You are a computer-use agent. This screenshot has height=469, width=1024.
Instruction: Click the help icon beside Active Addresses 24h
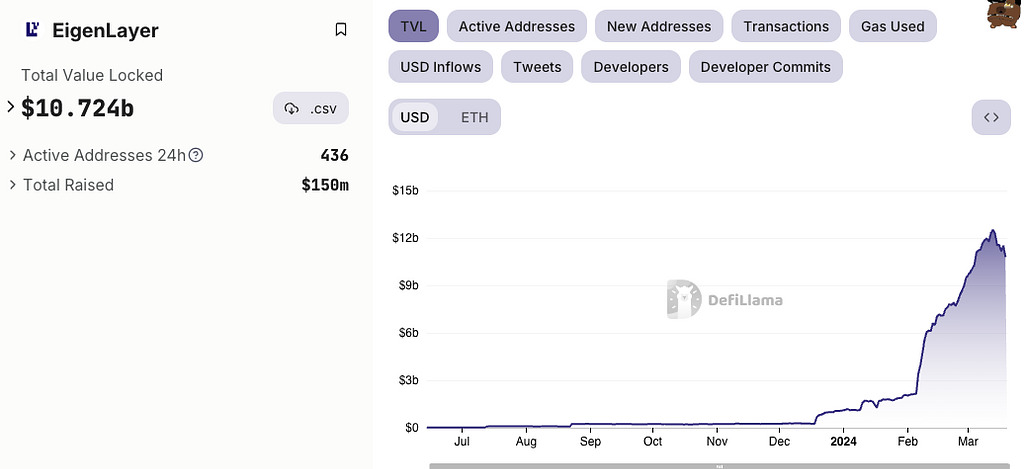coord(195,155)
